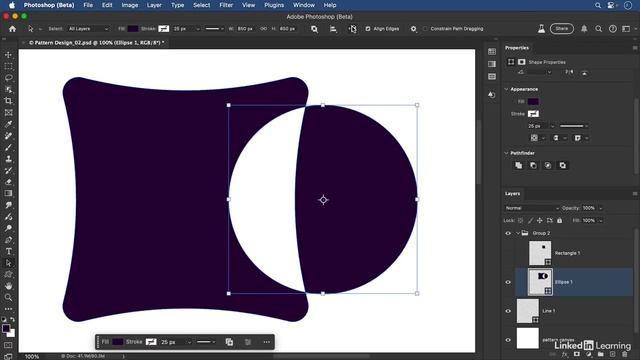Open the beaker beta feedback icon
This screenshot has height=360, width=640.
541,29
